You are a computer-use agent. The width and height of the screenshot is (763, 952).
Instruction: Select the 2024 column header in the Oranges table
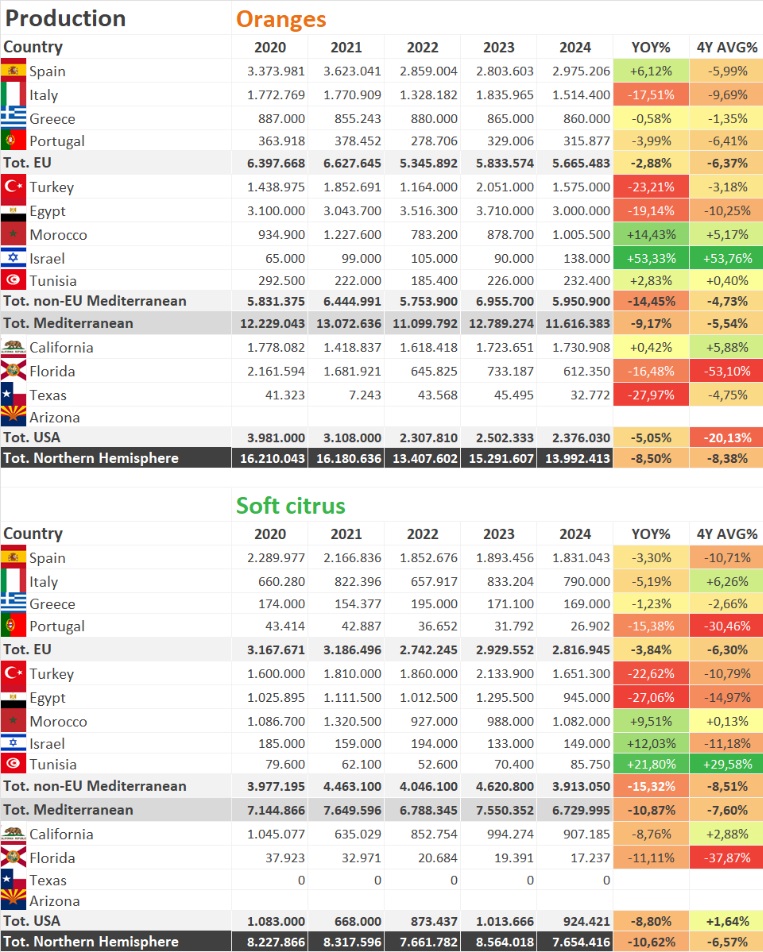pyautogui.click(x=574, y=47)
